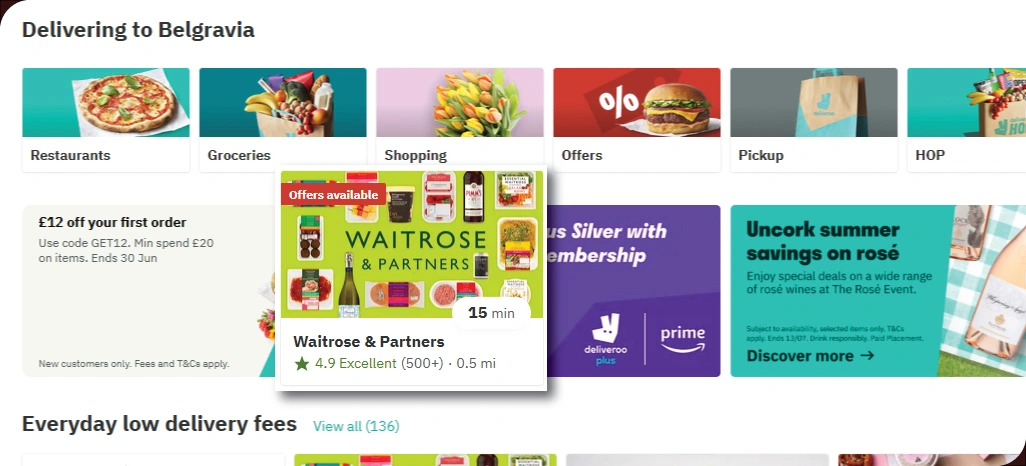Click Discover more arrow on rosé banner
The image size is (1026, 466).
(810, 356)
